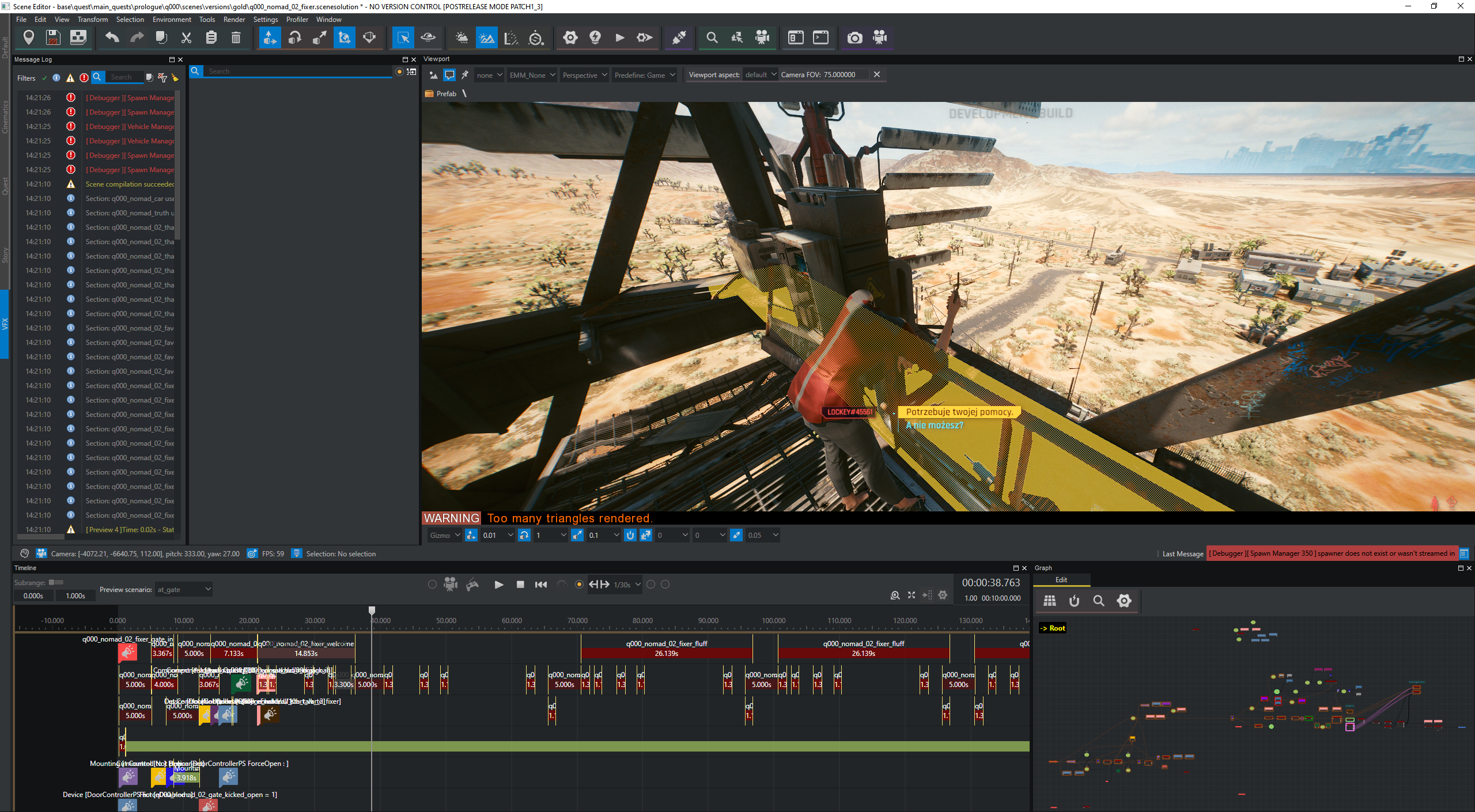The height and width of the screenshot is (812, 1475).
Task: Click the plug connection icon
Action: pyautogui.click(x=679, y=38)
